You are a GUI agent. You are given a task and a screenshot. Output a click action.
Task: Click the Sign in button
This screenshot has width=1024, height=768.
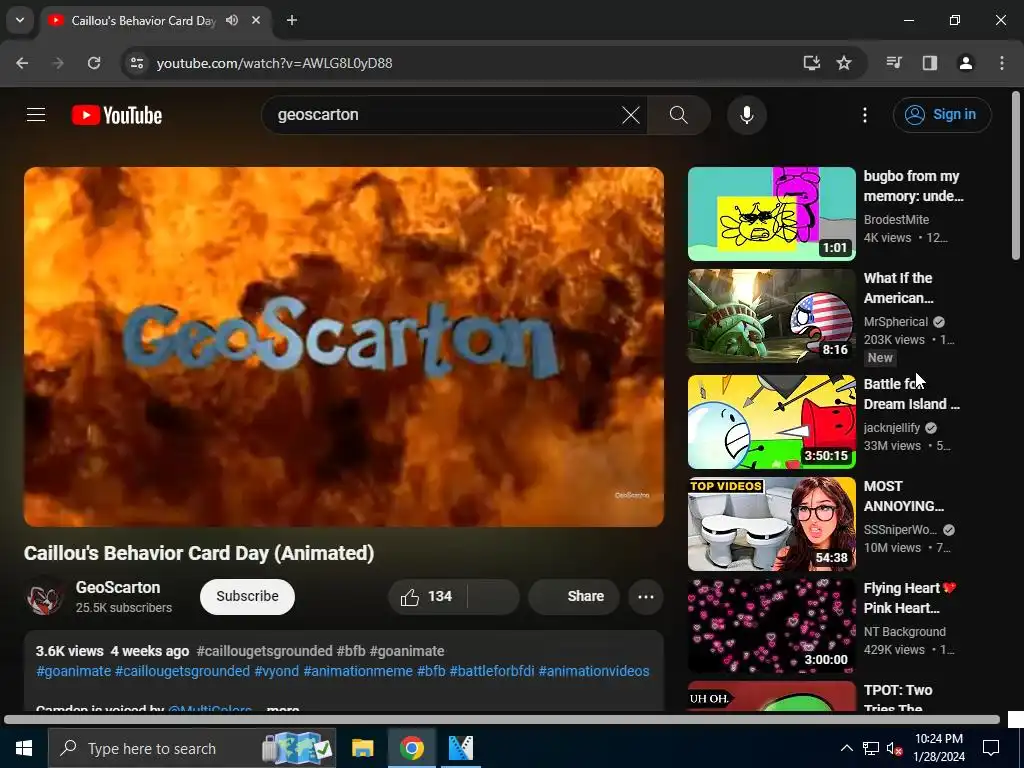[942, 115]
